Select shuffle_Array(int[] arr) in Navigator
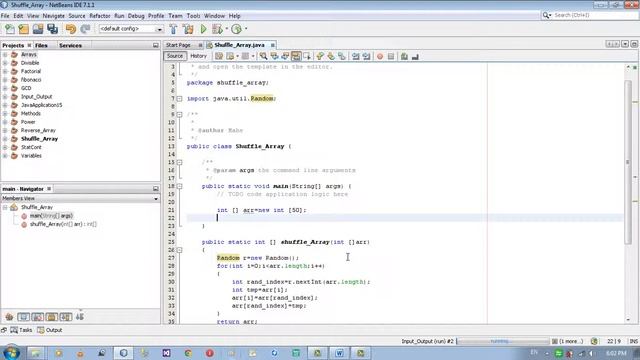640x360 pixels. pyautogui.click(x=63, y=224)
